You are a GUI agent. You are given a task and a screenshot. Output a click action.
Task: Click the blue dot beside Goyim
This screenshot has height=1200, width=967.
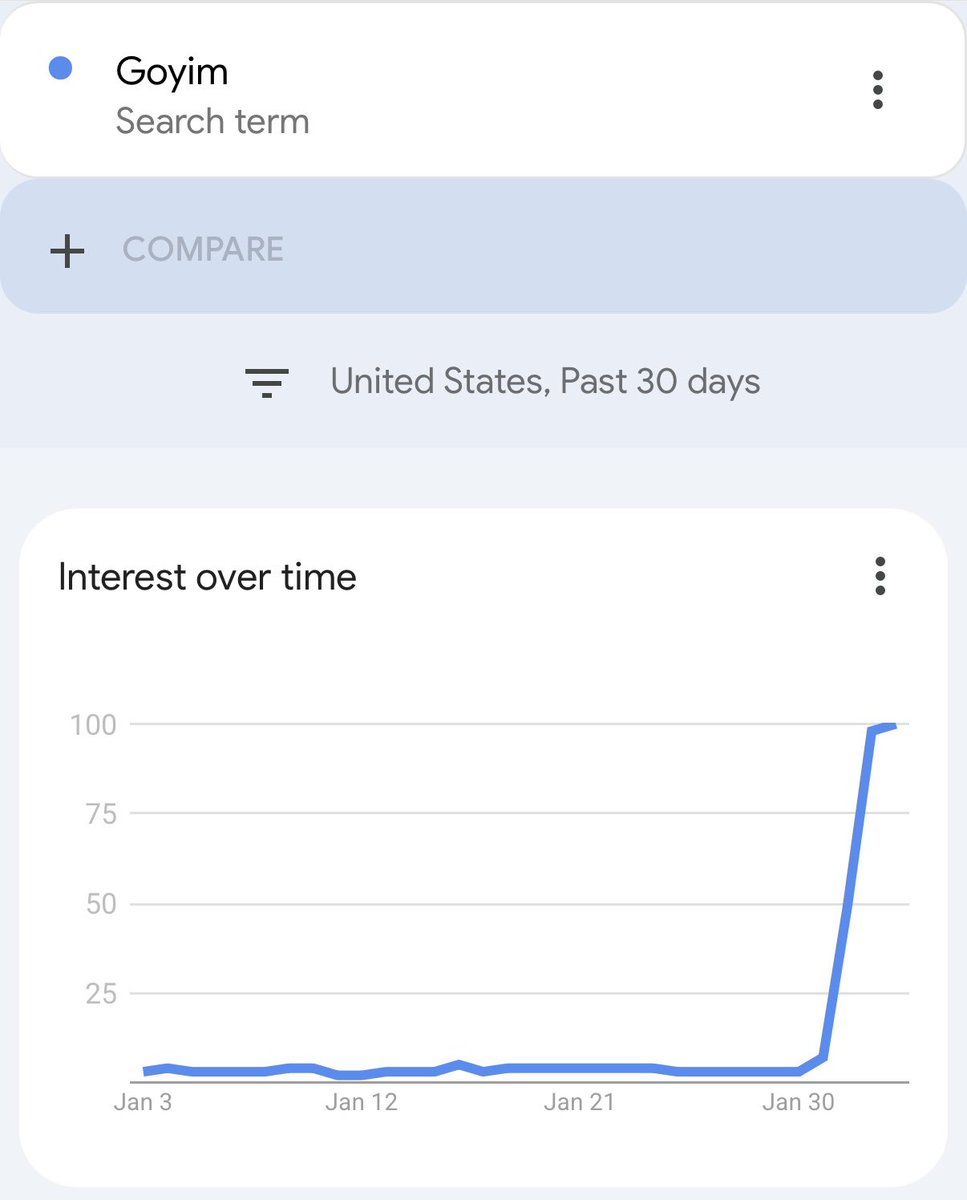coord(60,69)
